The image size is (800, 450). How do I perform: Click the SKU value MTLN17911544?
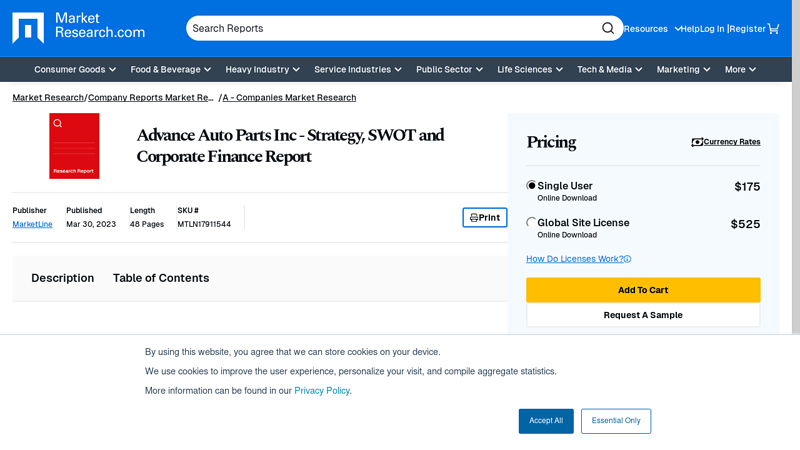204,224
